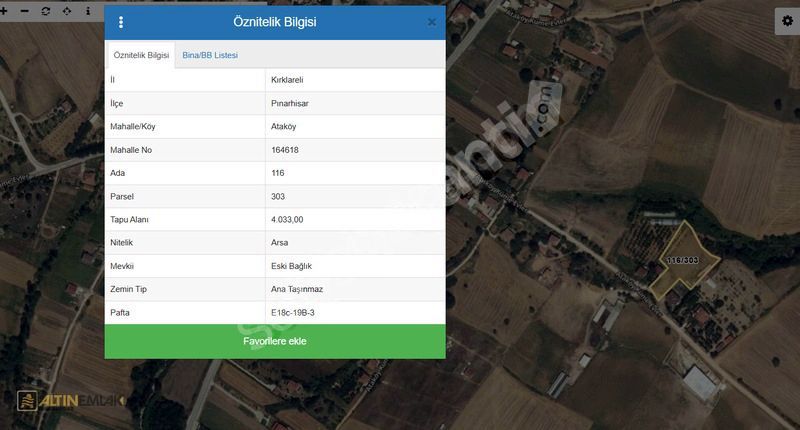Select the Öznitelik Bilgisi tab
Viewport: 800px width, 430px height.
click(x=141, y=55)
